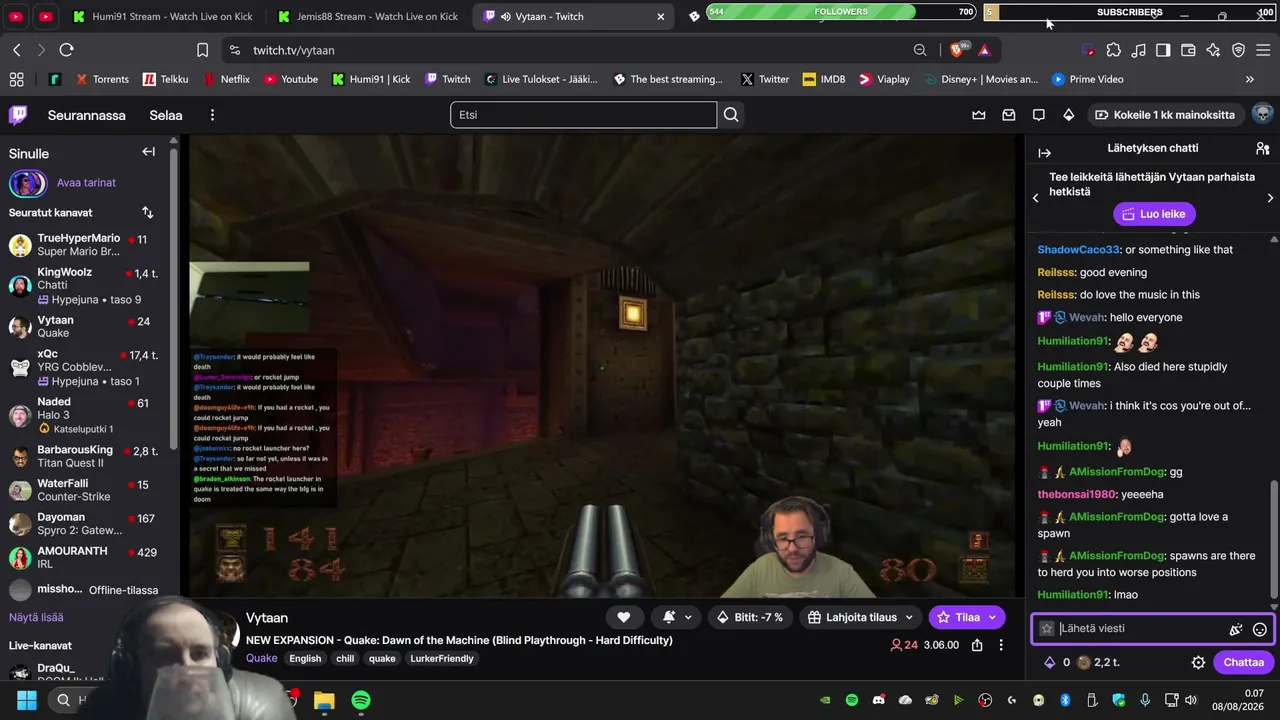The width and height of the screenshot is (1280, 720).
Task: Open the chat star identity badge
Action: tap(1047, 629)
